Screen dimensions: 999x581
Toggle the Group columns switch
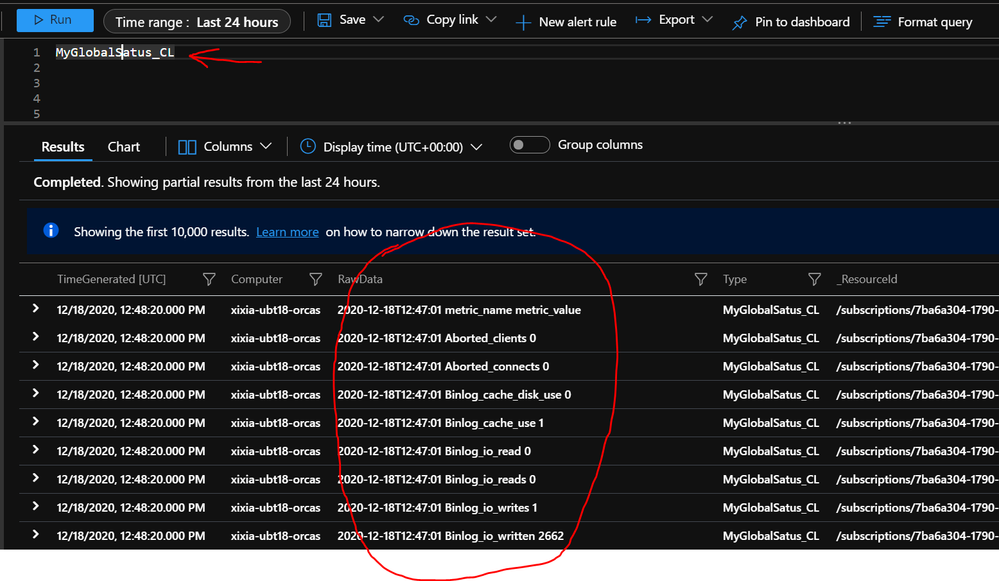(x=529, y=145)
